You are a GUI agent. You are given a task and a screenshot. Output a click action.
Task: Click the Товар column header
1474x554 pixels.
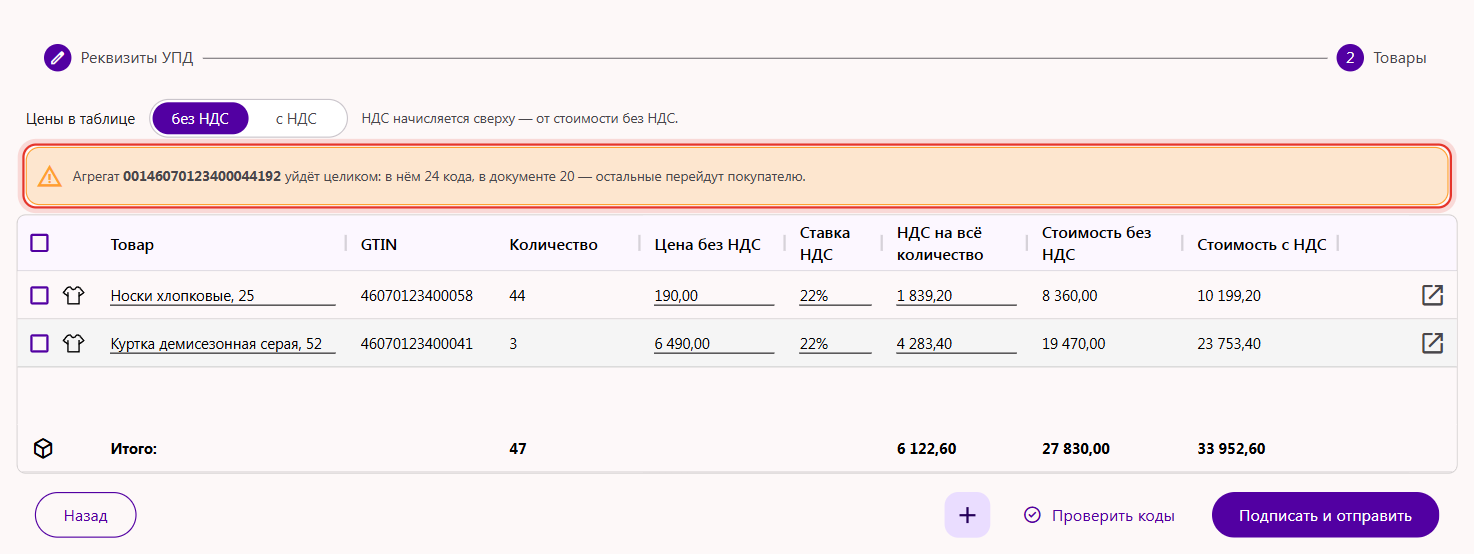[132, 244]
